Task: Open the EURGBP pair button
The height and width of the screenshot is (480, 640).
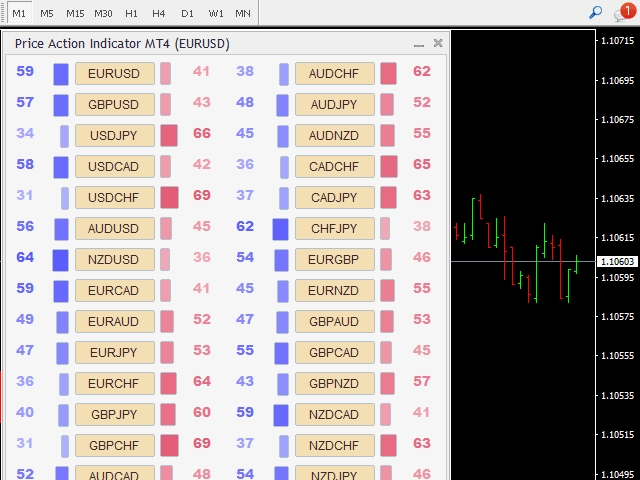Action: [x=334, y=260]
